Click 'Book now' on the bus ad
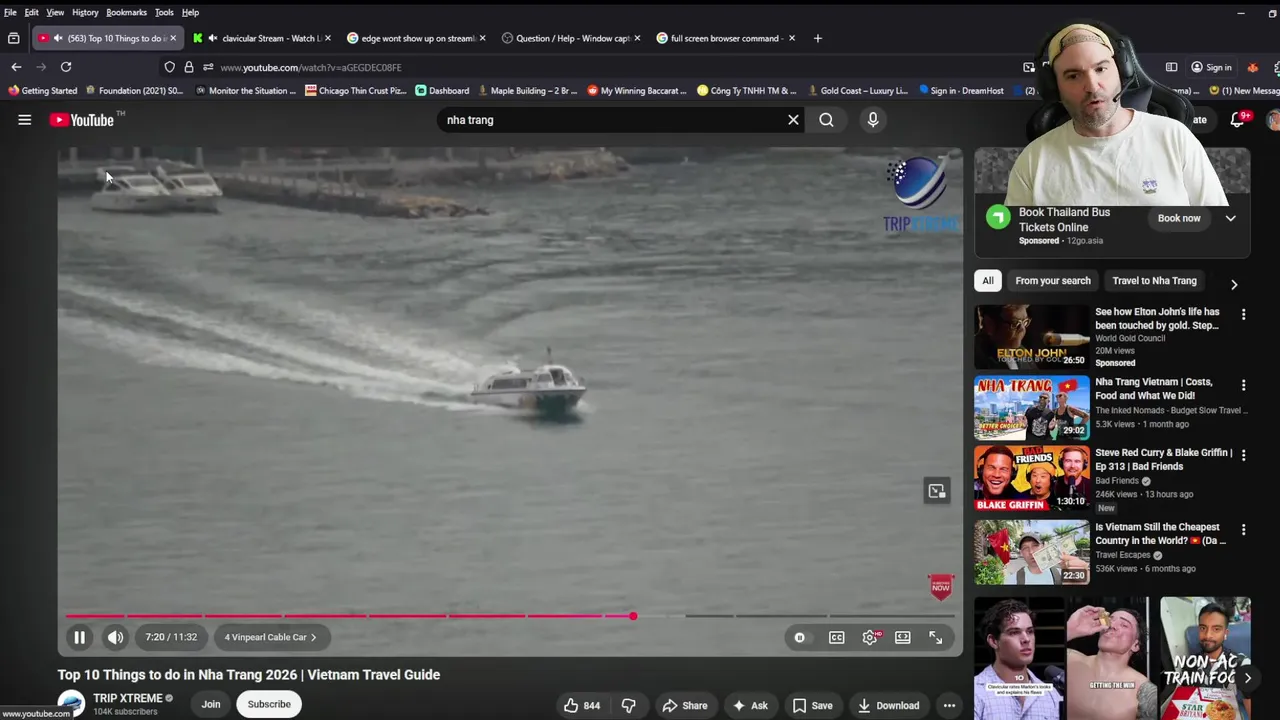 1179,218
